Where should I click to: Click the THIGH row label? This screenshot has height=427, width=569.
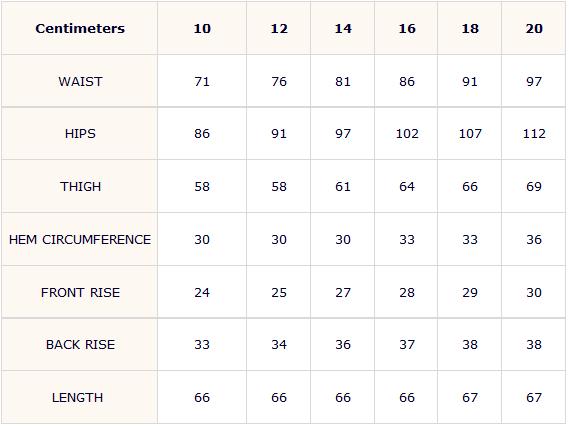click(x=80, y=187)
